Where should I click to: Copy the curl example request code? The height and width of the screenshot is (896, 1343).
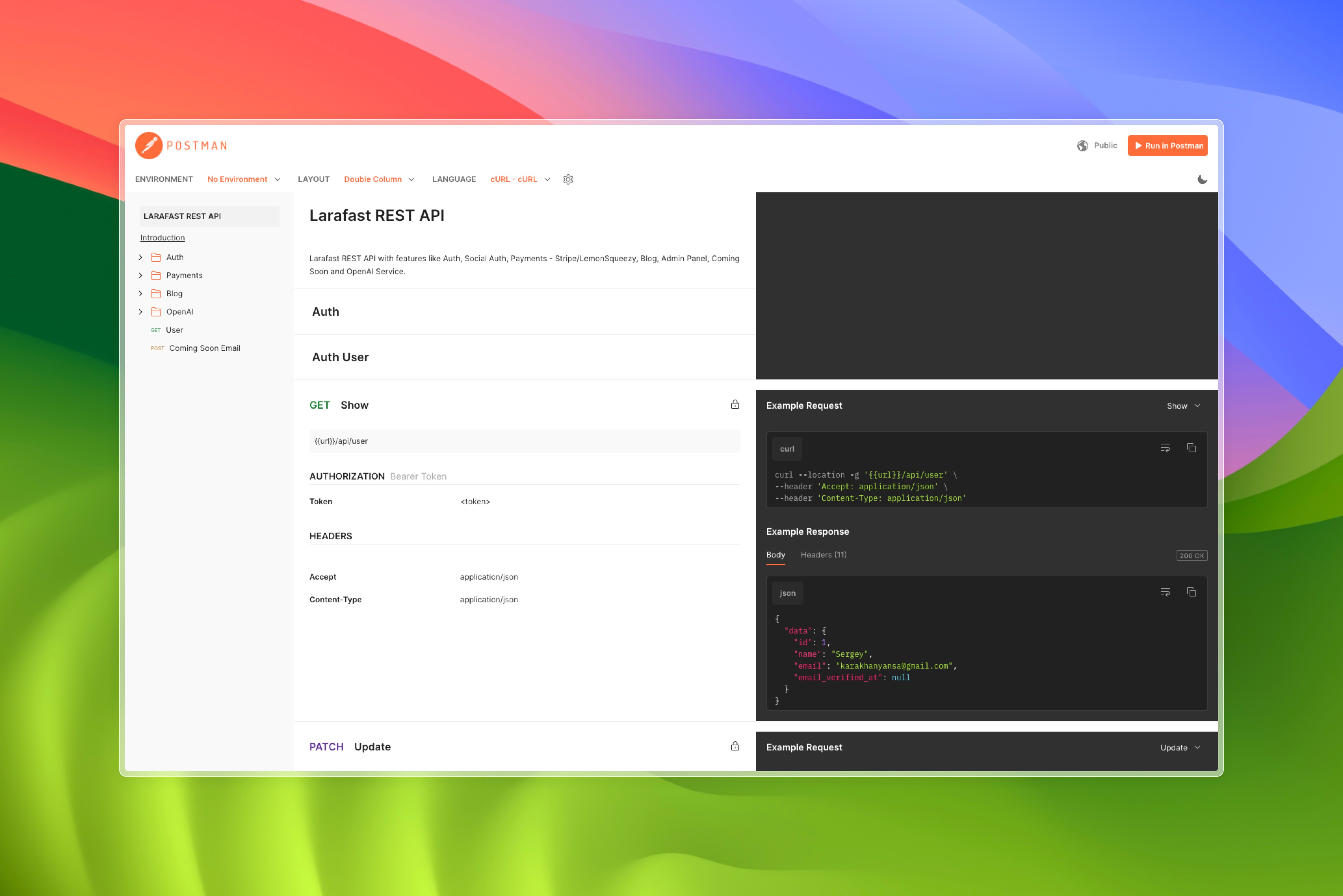tap(1191, 448)
